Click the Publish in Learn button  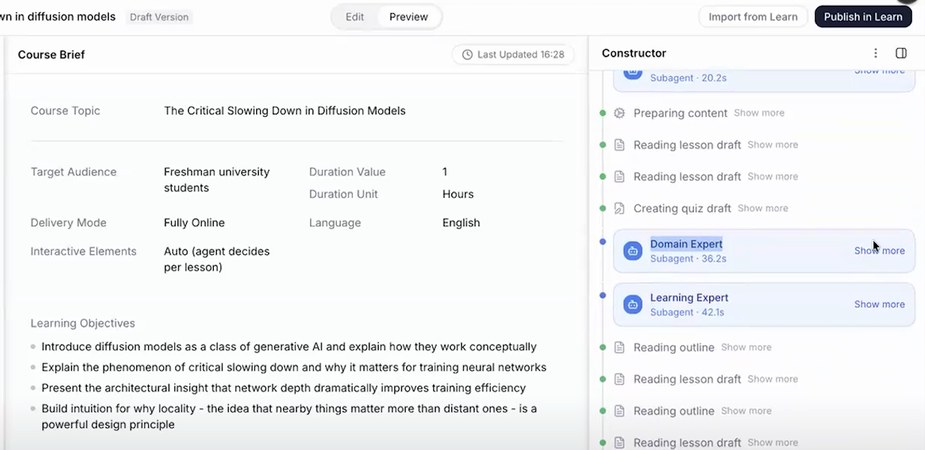[x=863, y=17]
